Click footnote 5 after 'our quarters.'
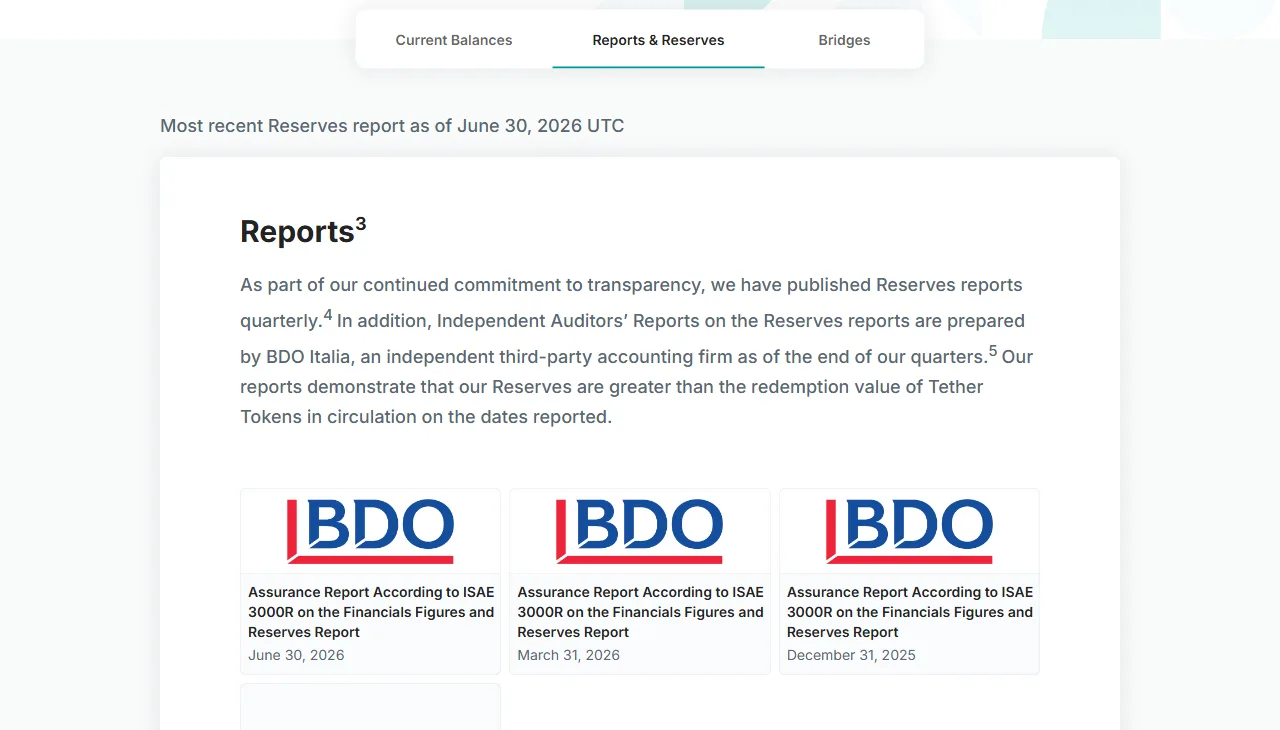This screenshot has height=730, width=1280. pos(993,350)
